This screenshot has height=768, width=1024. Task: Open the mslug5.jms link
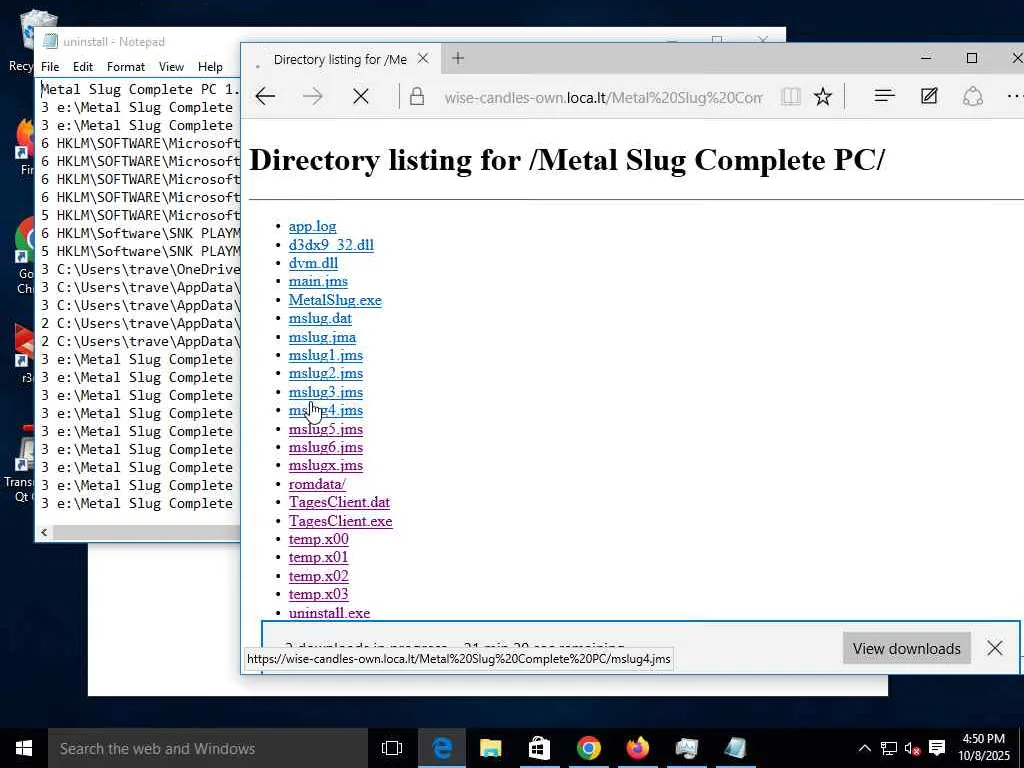click(325, 429)
